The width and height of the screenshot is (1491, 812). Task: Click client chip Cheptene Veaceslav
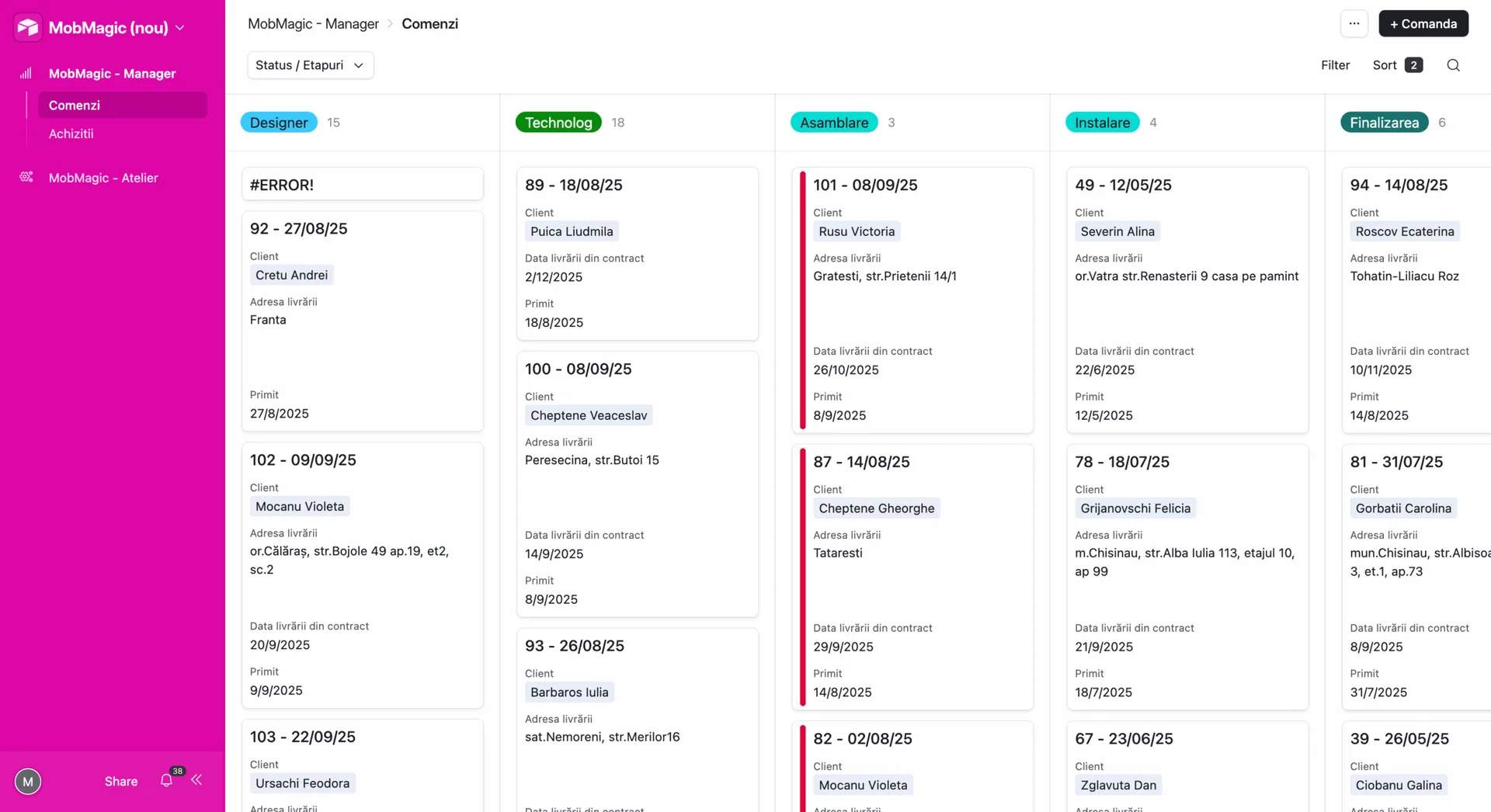pyautogui.click(x=589, y=415)
